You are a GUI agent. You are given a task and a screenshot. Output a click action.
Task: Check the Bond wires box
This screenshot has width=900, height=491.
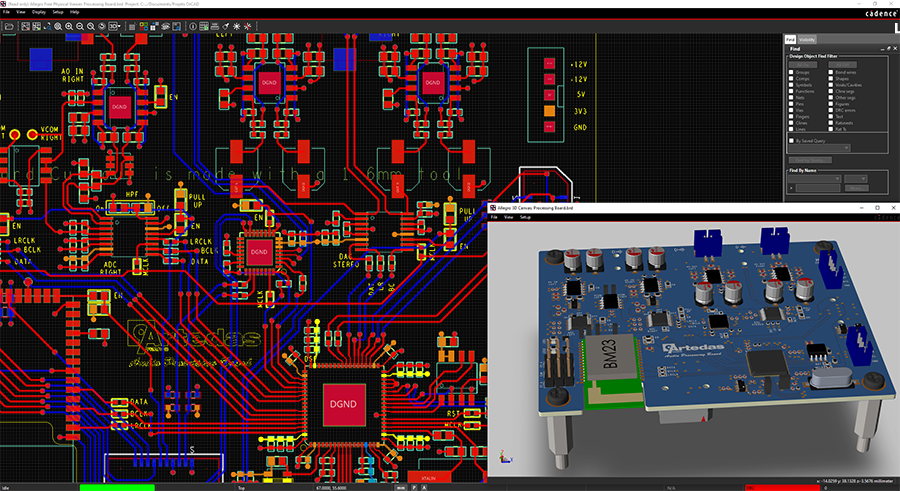[x=831, y=72]
